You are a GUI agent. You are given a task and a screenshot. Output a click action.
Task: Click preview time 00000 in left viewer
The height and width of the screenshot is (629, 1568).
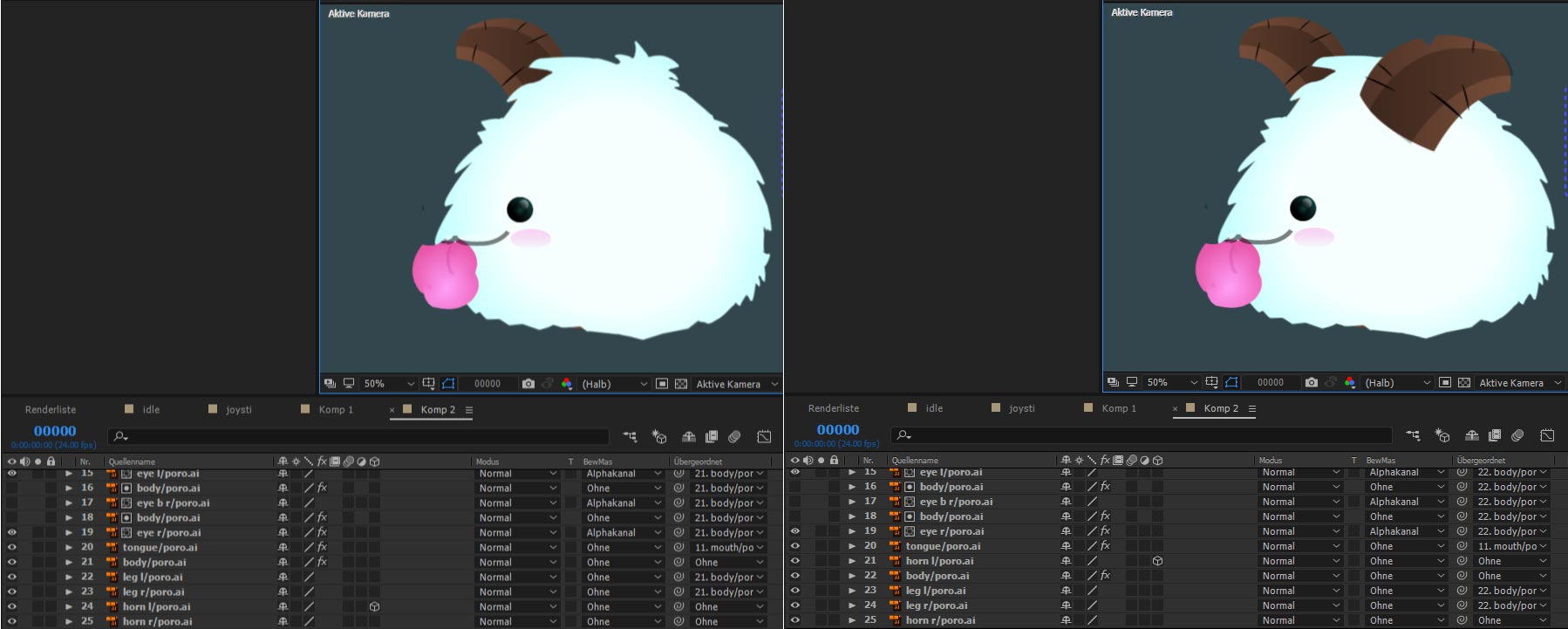487,384
